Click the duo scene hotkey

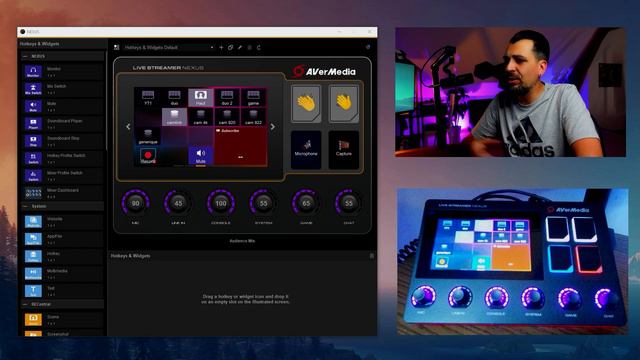click(x=174, y=98)
